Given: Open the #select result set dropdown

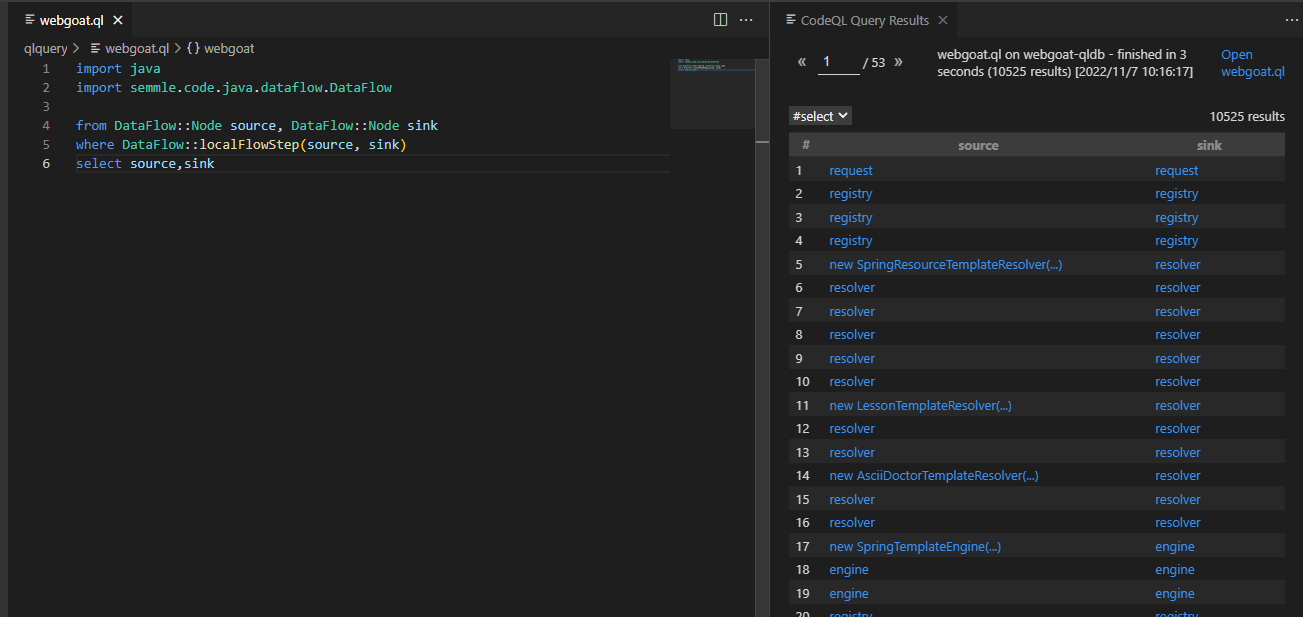Looking at the screenshot, I should click(x=820, y=116).
